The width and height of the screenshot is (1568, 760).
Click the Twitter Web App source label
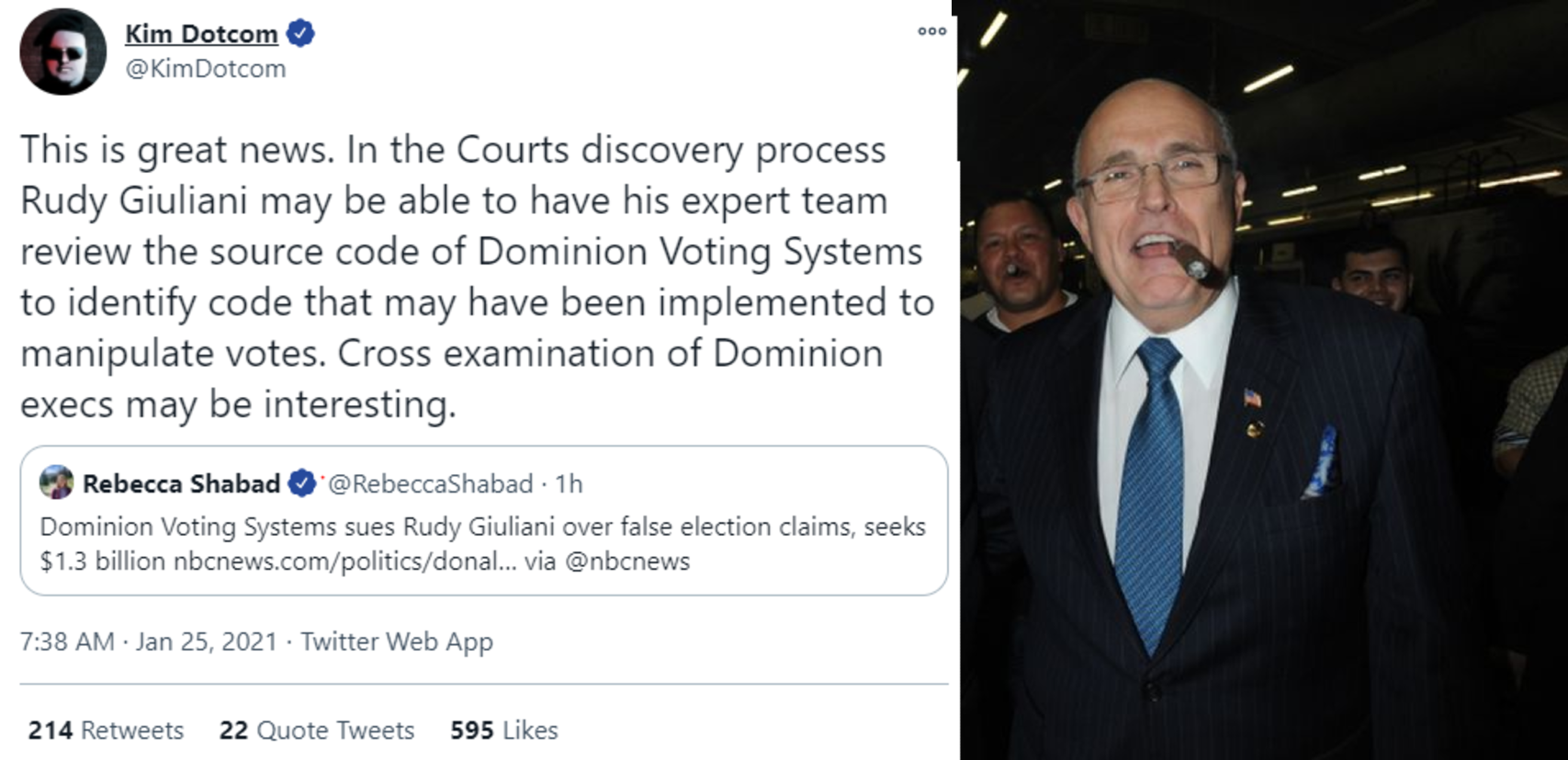397,641
